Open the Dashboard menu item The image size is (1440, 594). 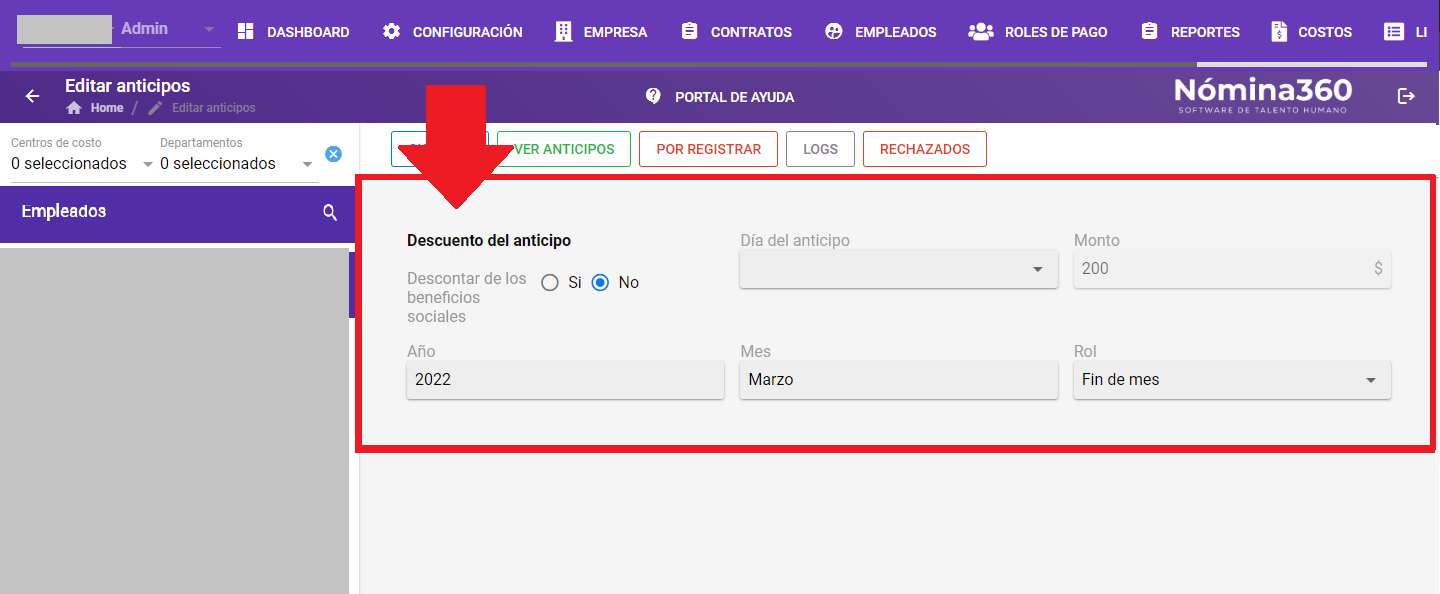293,32
